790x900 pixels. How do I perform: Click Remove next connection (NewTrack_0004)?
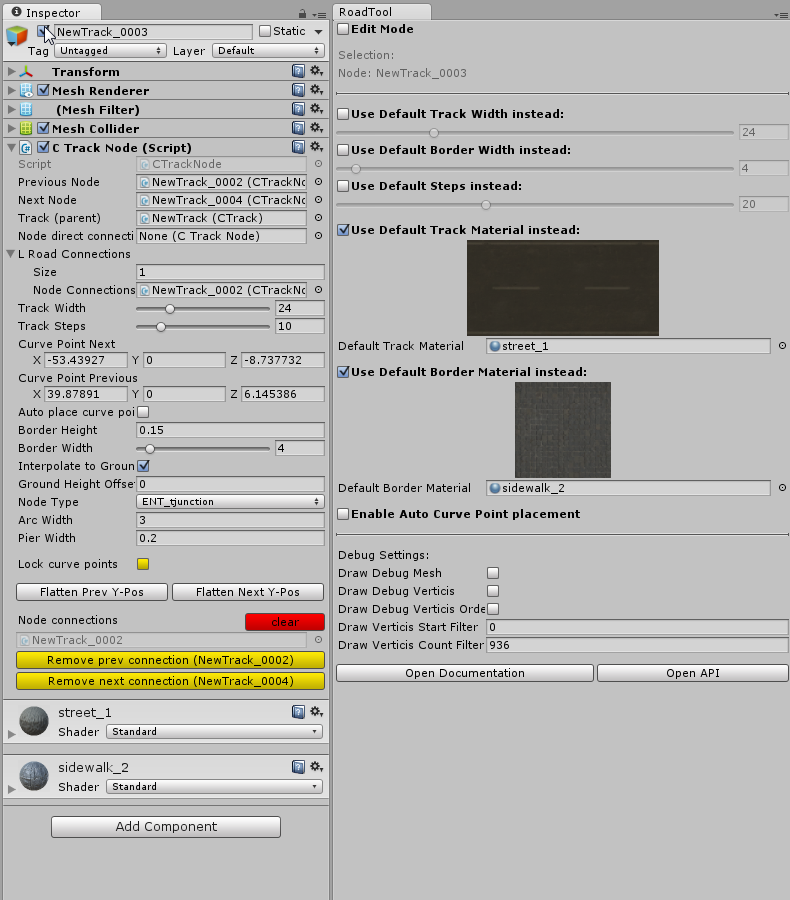click(171, 681)
